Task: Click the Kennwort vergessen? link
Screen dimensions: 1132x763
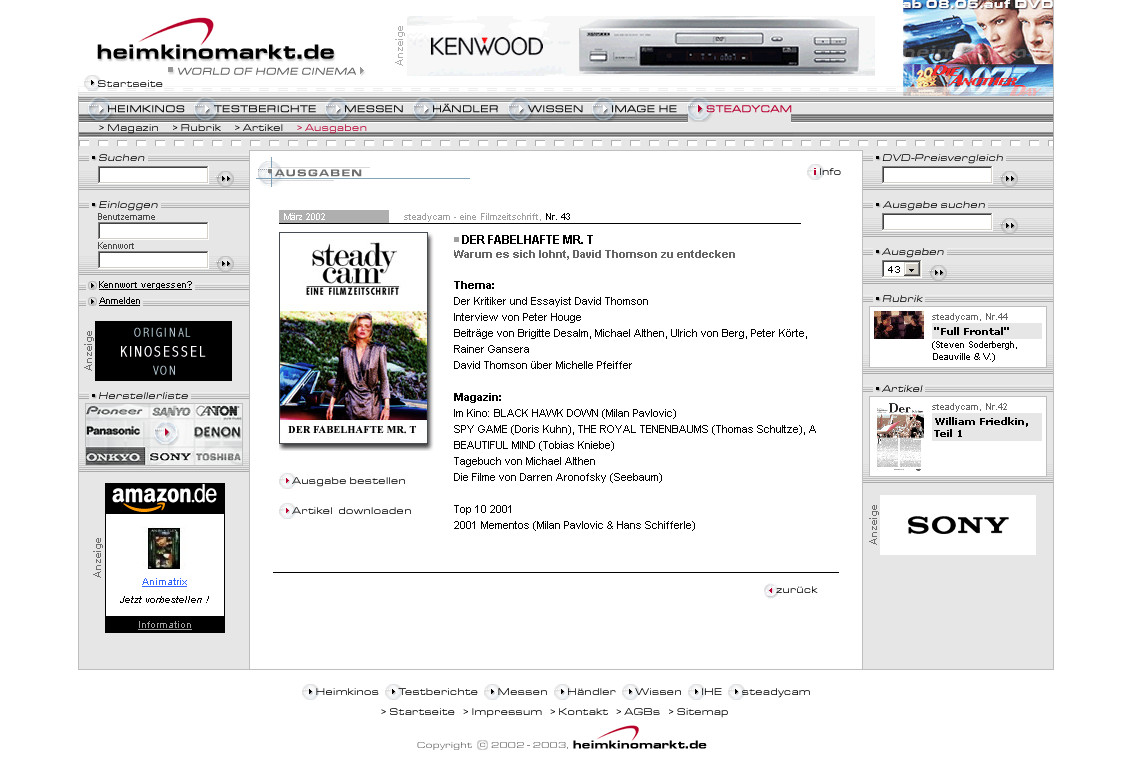Action: (145, 285)
